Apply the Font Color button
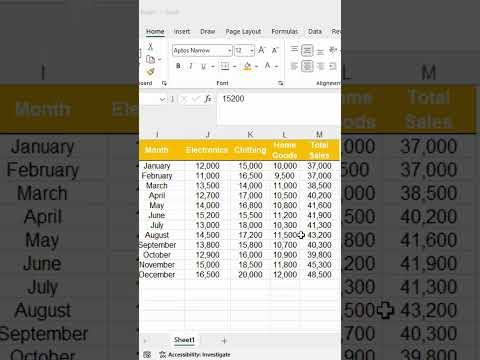480x360 pixels. (267, 66)
